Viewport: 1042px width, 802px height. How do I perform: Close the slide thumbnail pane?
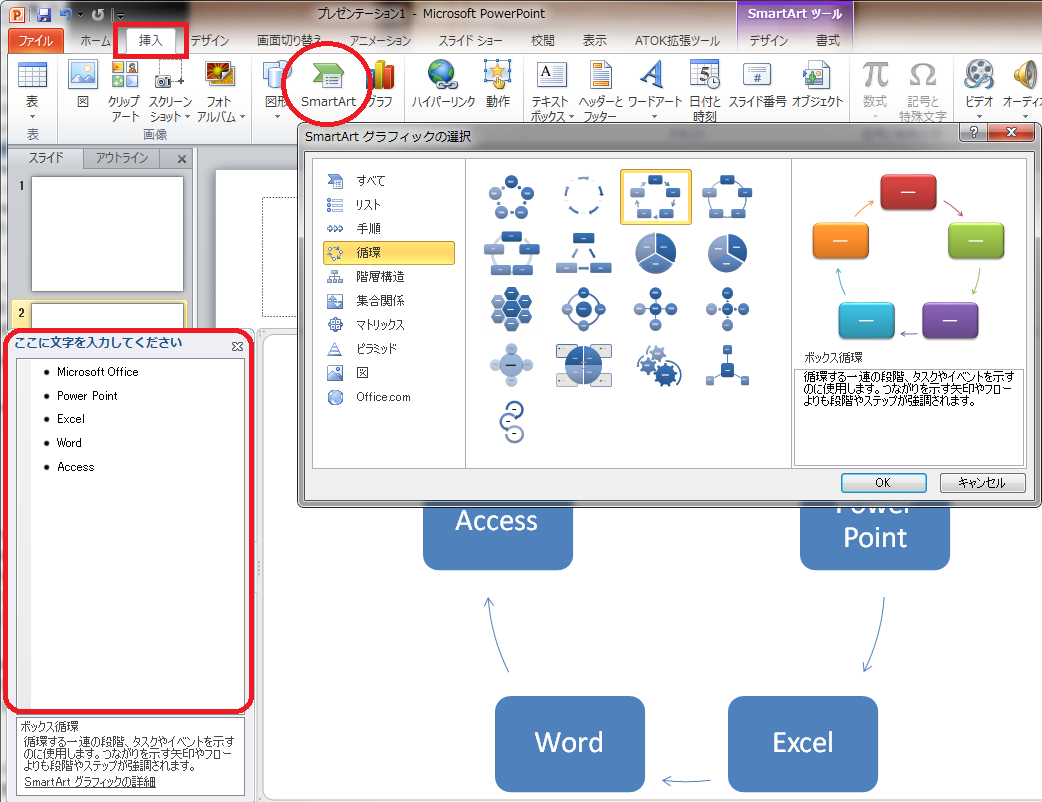182,159
